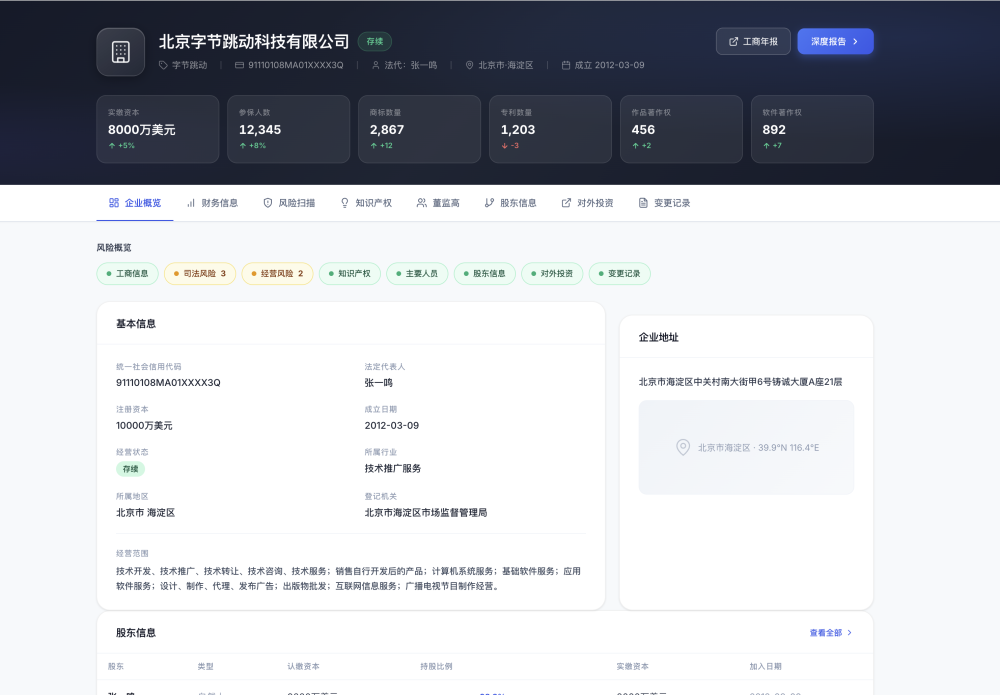
Task: Click the 加入日期 column header
Action: tap(765, 666)
